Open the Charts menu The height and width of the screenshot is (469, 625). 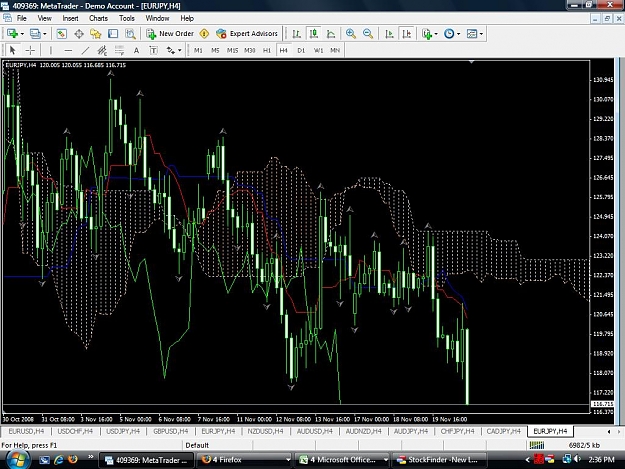(98, 18)
